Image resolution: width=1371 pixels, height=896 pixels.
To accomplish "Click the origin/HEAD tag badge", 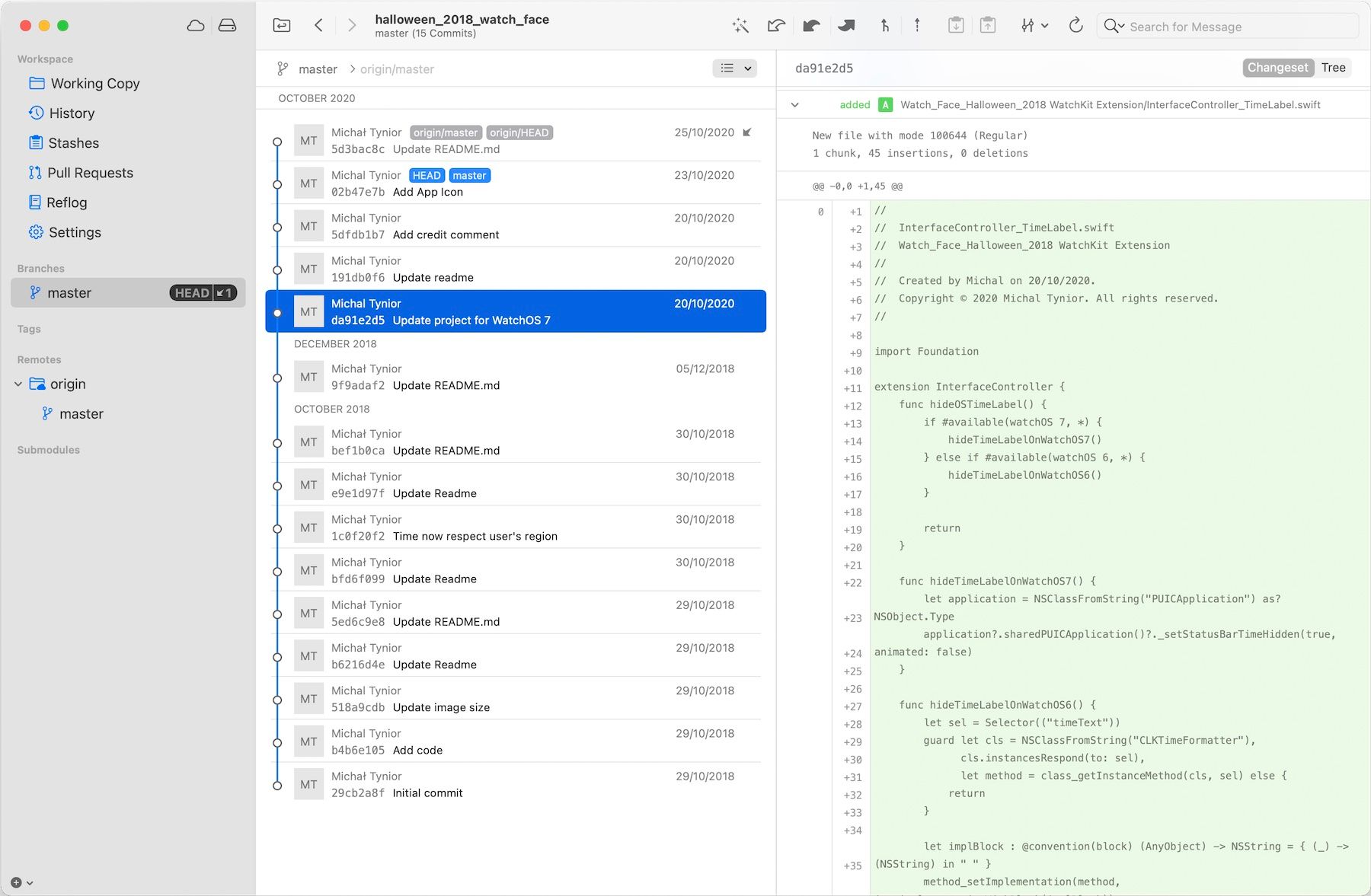I will click(519, 132).
